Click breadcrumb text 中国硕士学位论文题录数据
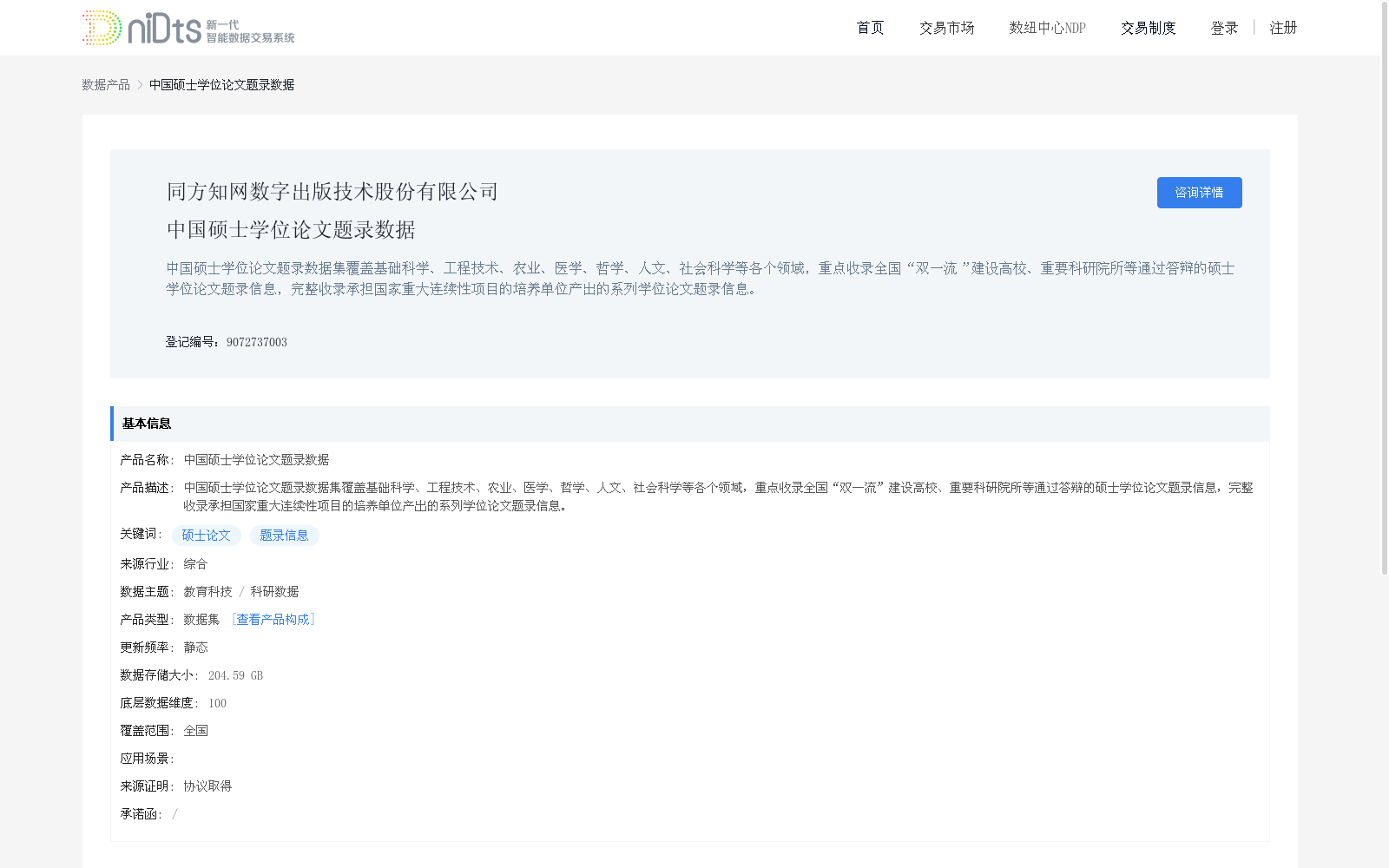 point(221,85)
